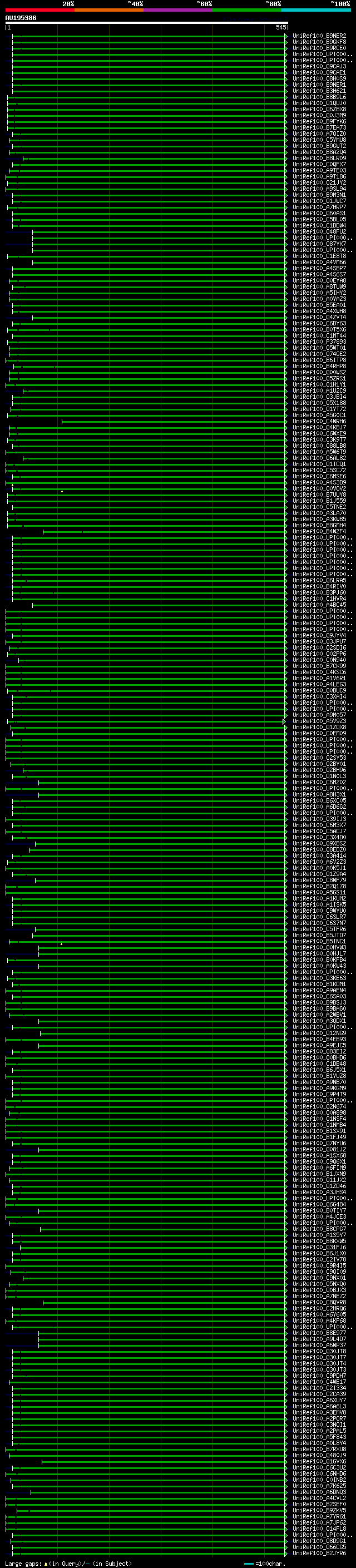Click the green ~80% legend segment
The width and height of the screenshot is (356, 1568).
pyautogui.click(x=247, y=10)
